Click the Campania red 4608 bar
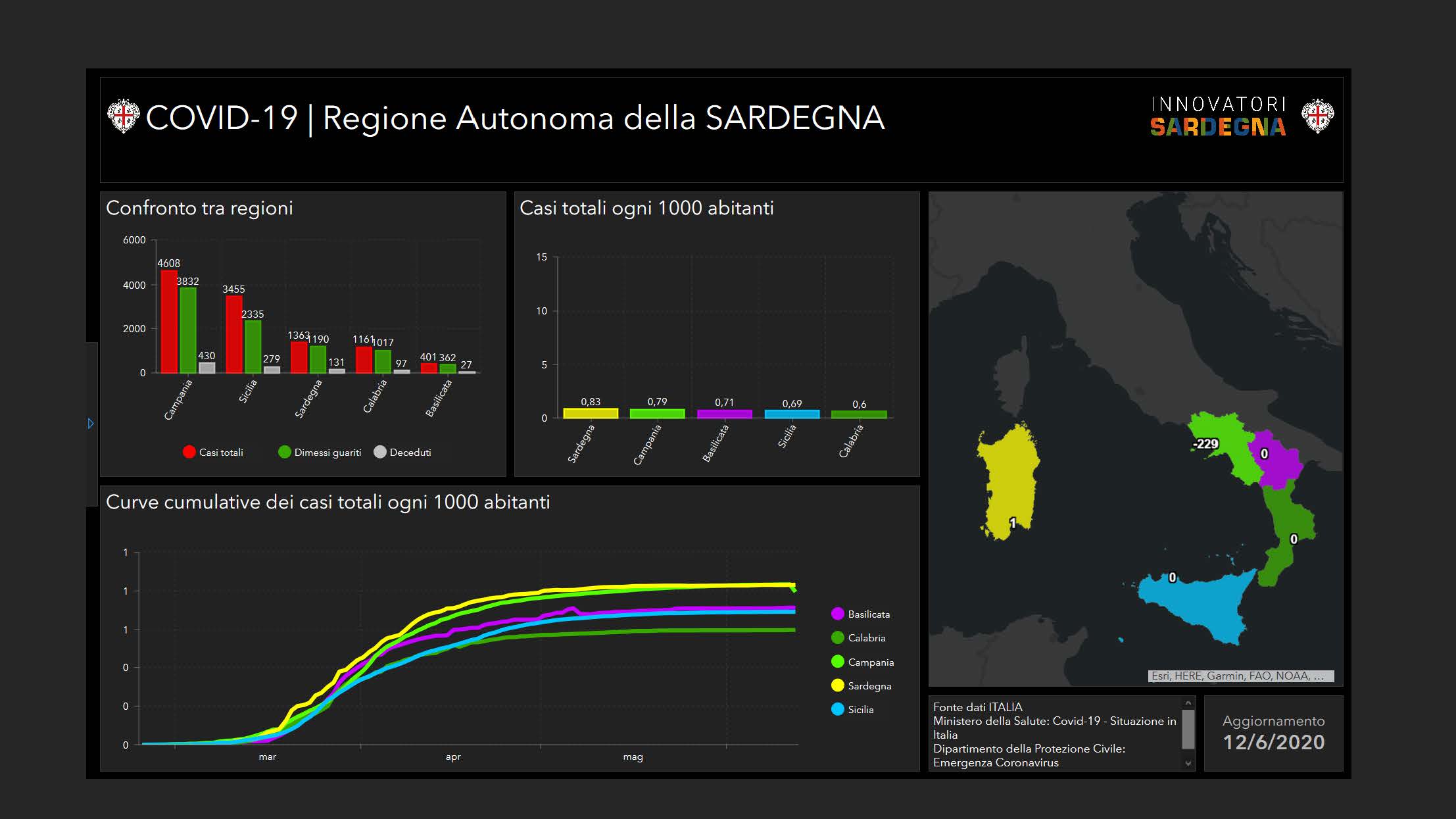The height and width of the screenshot is (819, 1456). pyautogui.click(x=169, y=322)
